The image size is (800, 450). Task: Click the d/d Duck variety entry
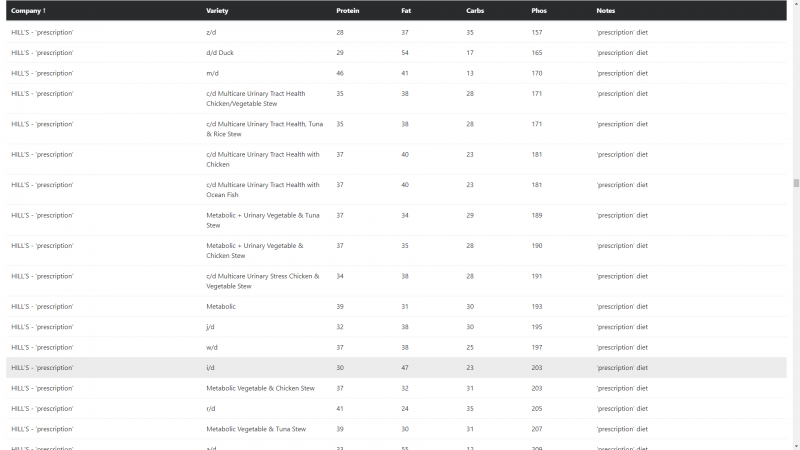pyautogui.click(x=219, y=53)
